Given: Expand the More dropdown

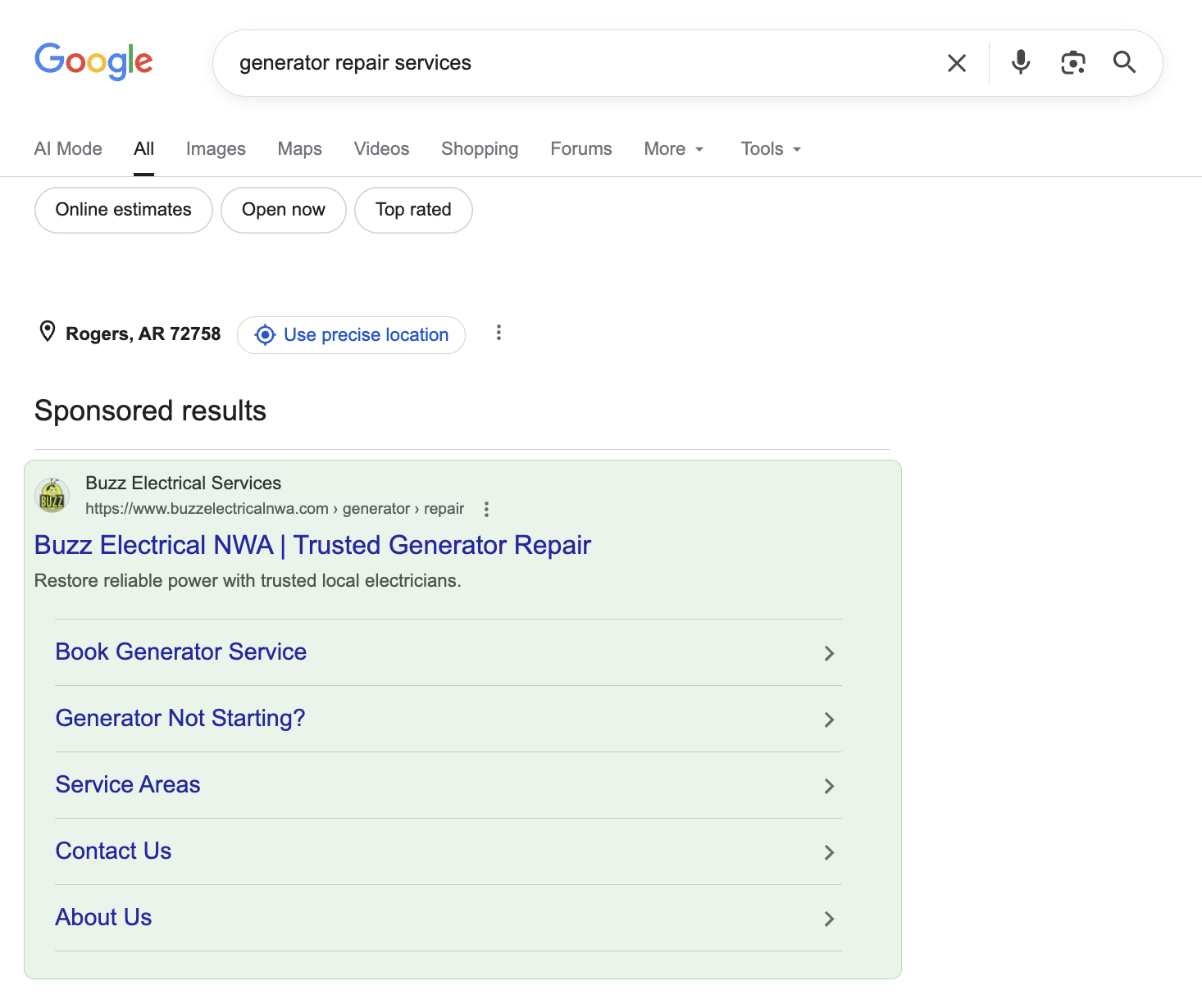Looking at the screenshot, I should (x=674, y=149).
